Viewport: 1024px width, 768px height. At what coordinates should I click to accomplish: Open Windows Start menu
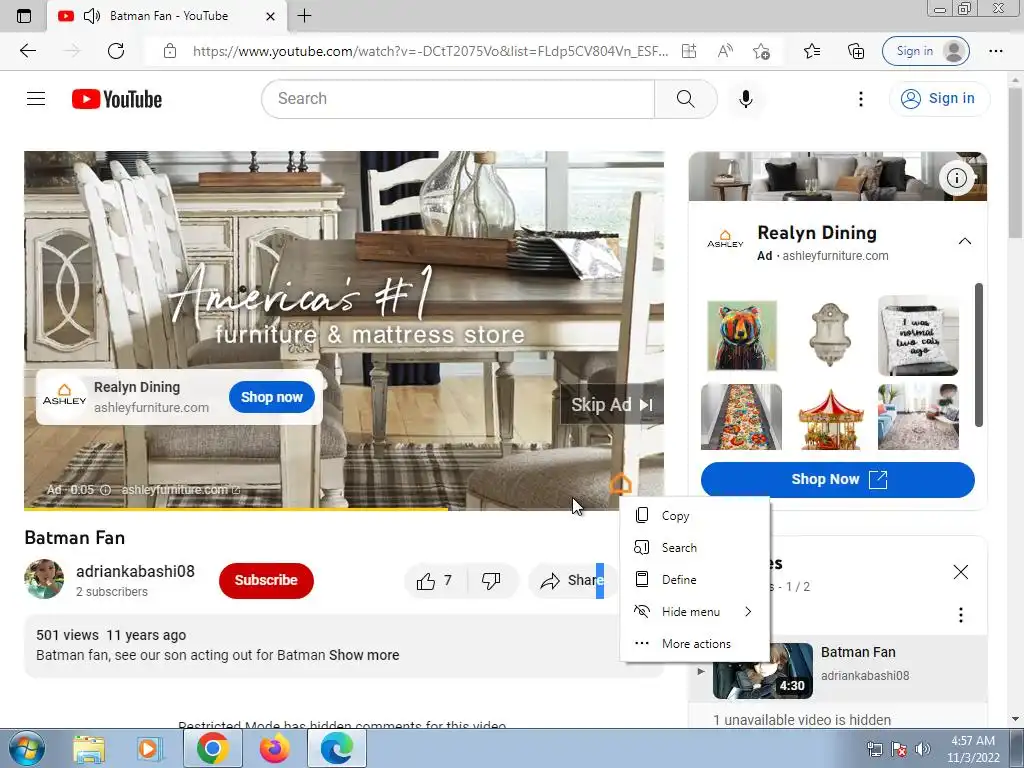pos(26,748)
